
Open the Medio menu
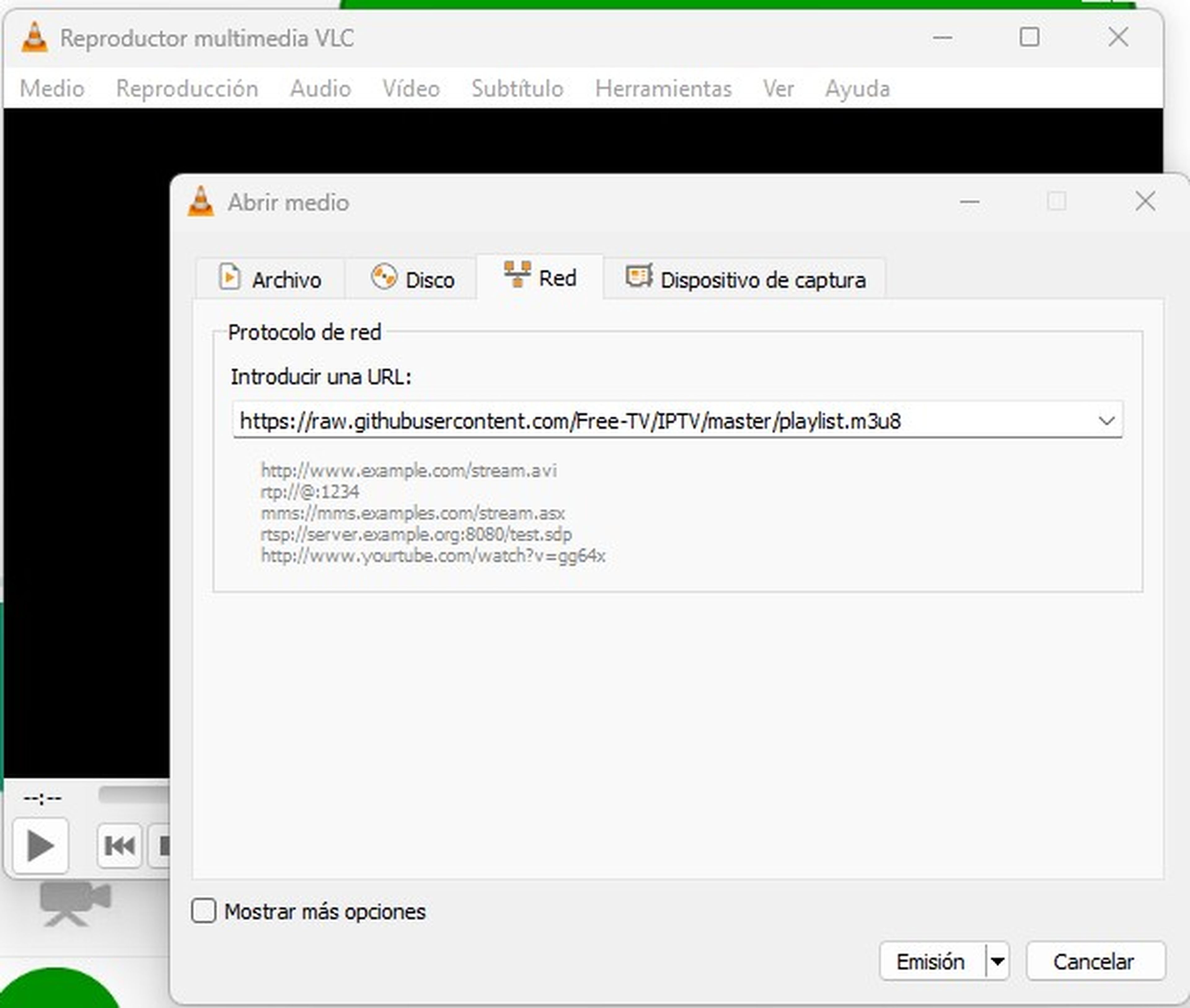[x=52, y=89]
